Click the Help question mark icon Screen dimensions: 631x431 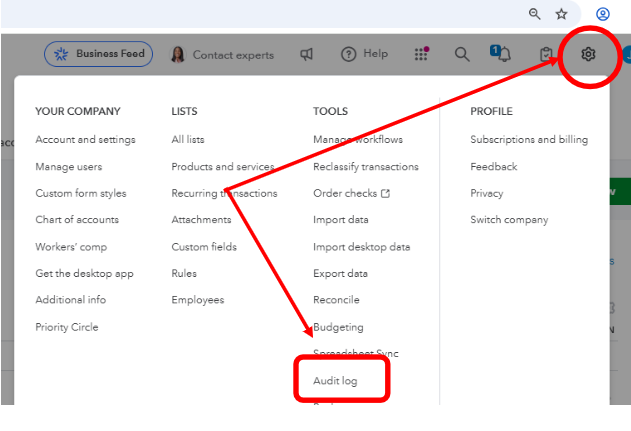point(348,54)
